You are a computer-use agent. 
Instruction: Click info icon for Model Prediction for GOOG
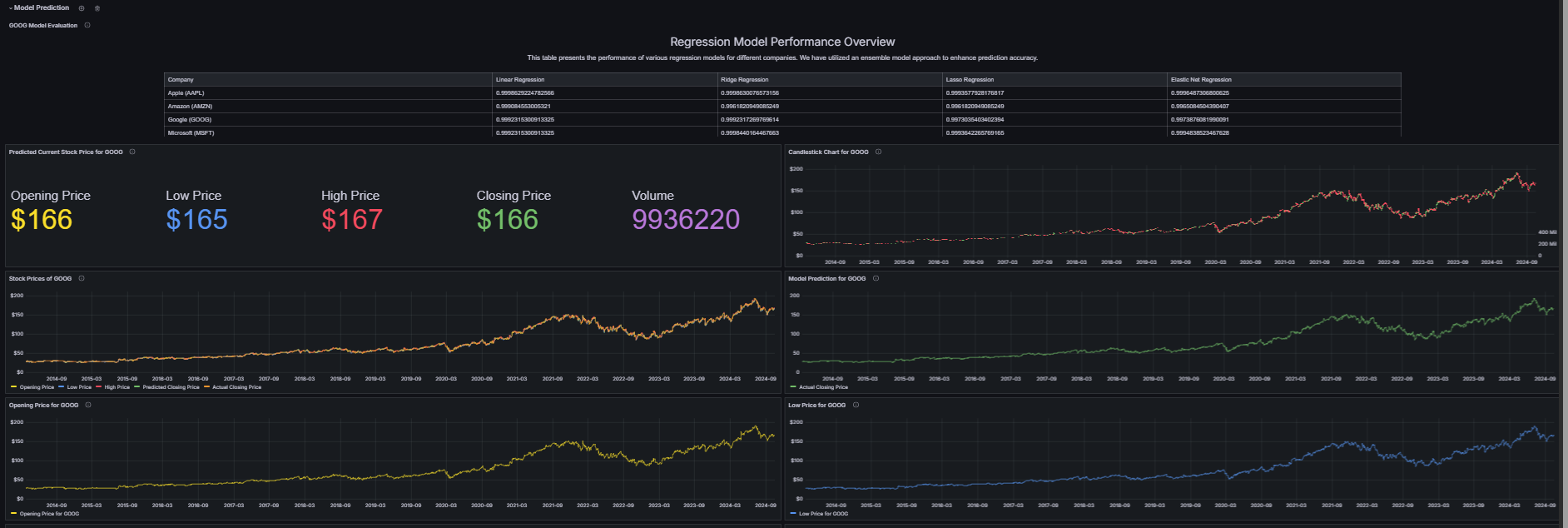pyautogui.click(x=876, y=278)
